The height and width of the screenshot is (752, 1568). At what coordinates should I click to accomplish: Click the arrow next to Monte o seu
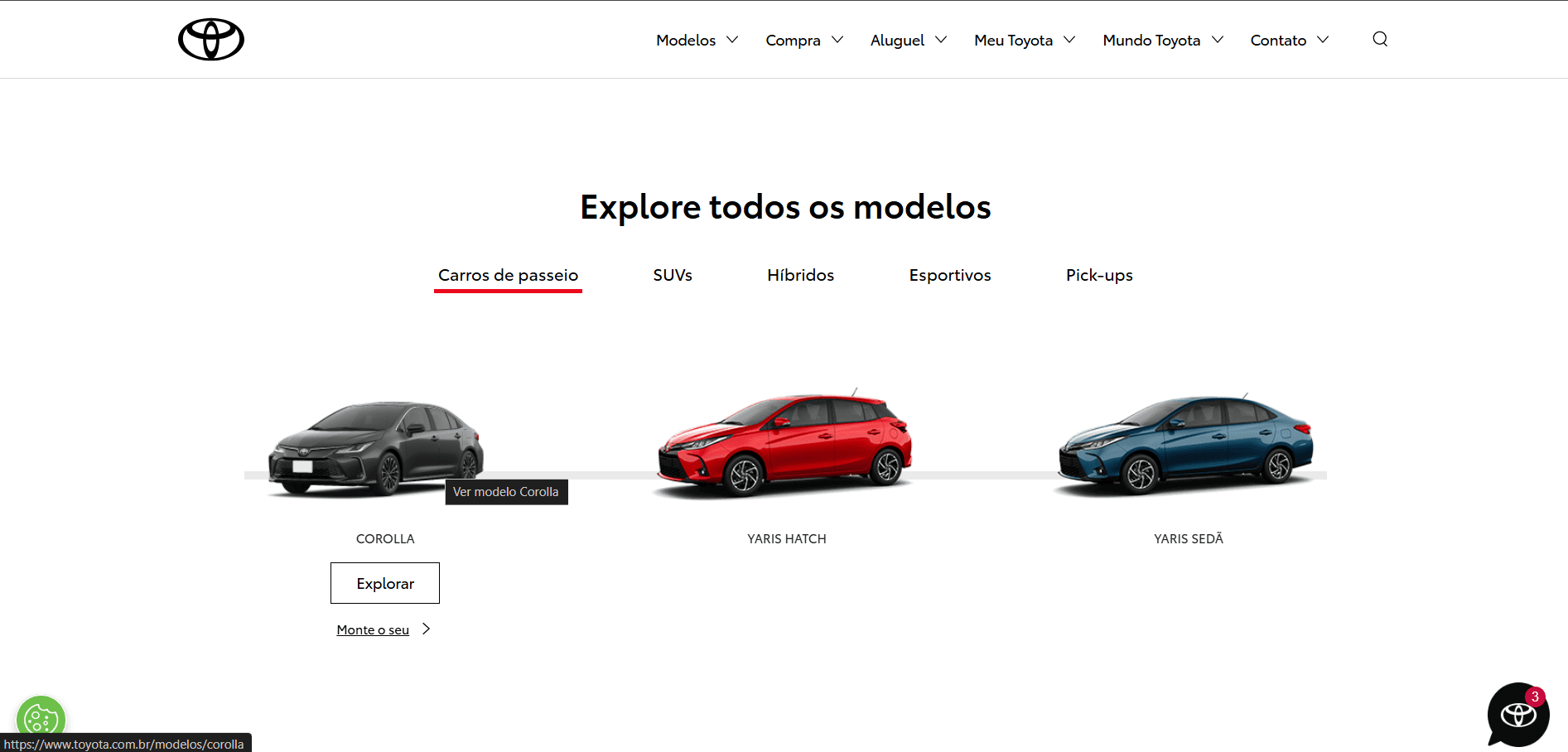[426, 629]
